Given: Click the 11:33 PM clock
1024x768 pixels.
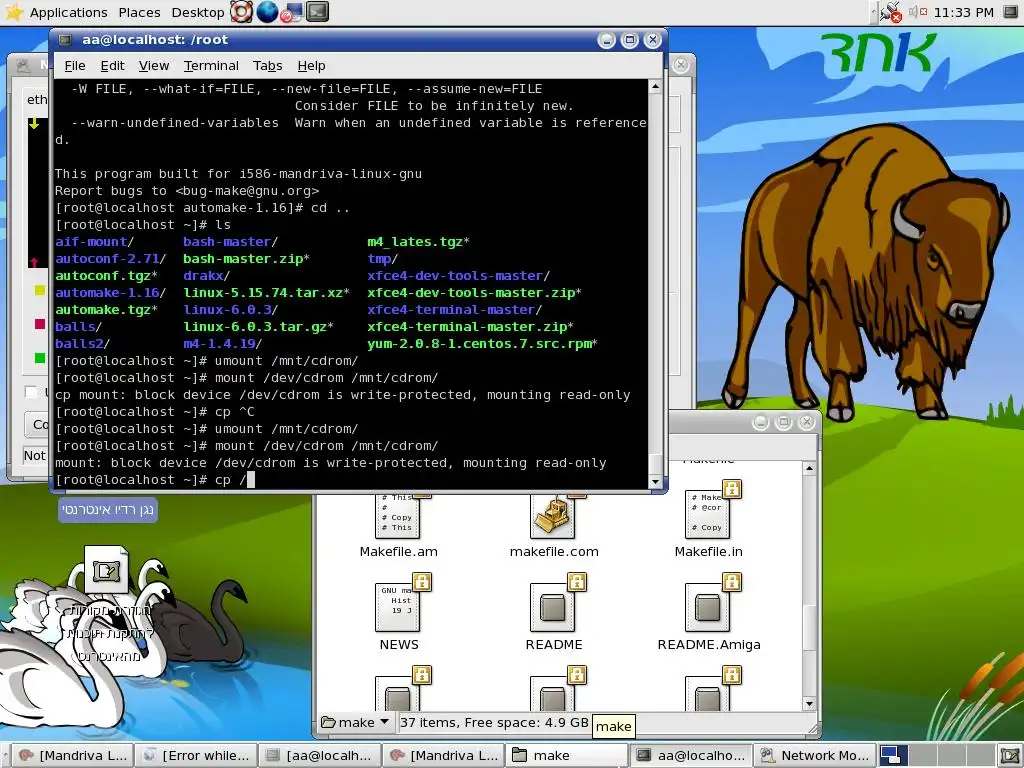Looking at the screenshot, I should click(963, 12).
